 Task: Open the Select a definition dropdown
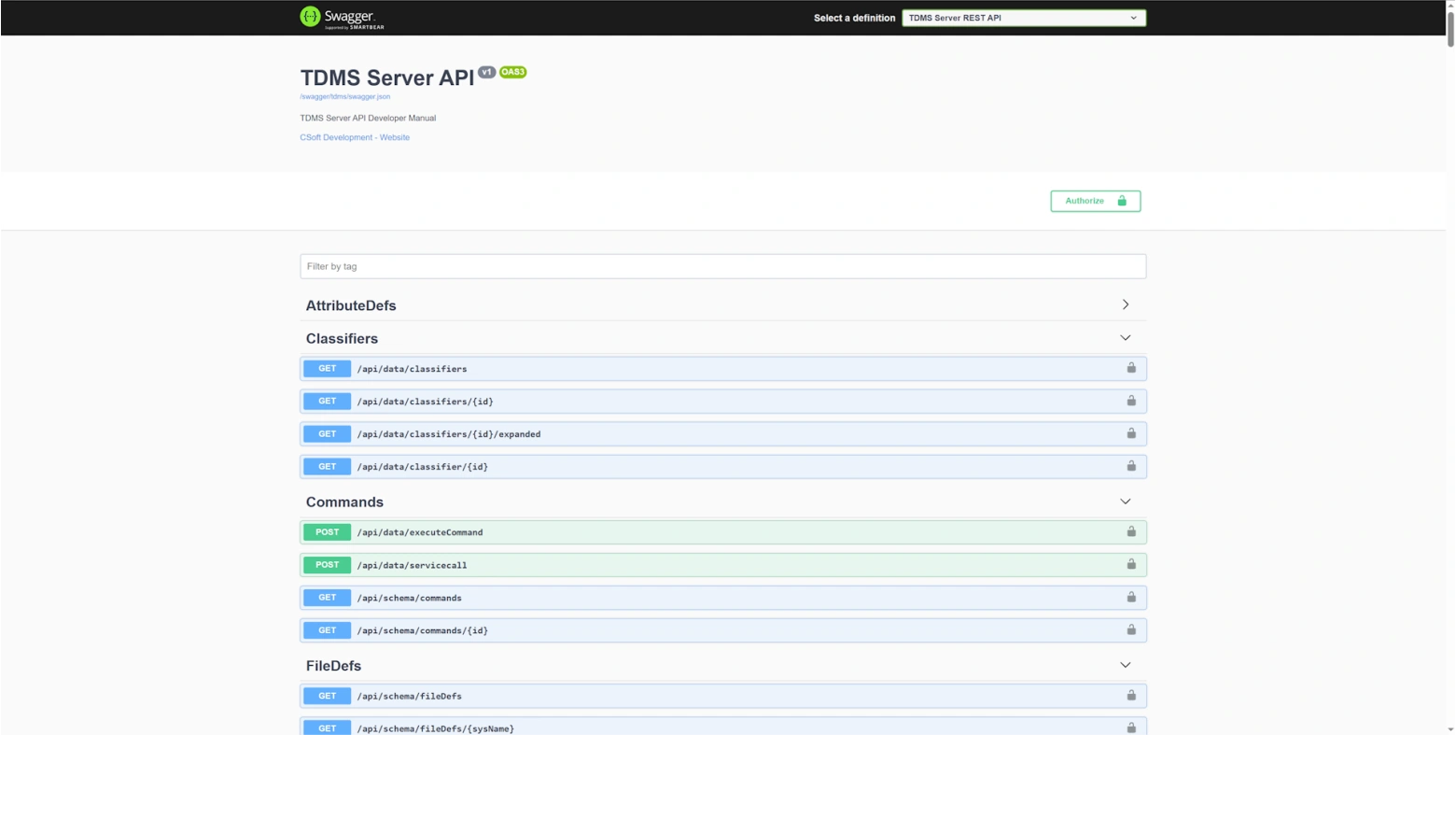(1024, 18)
